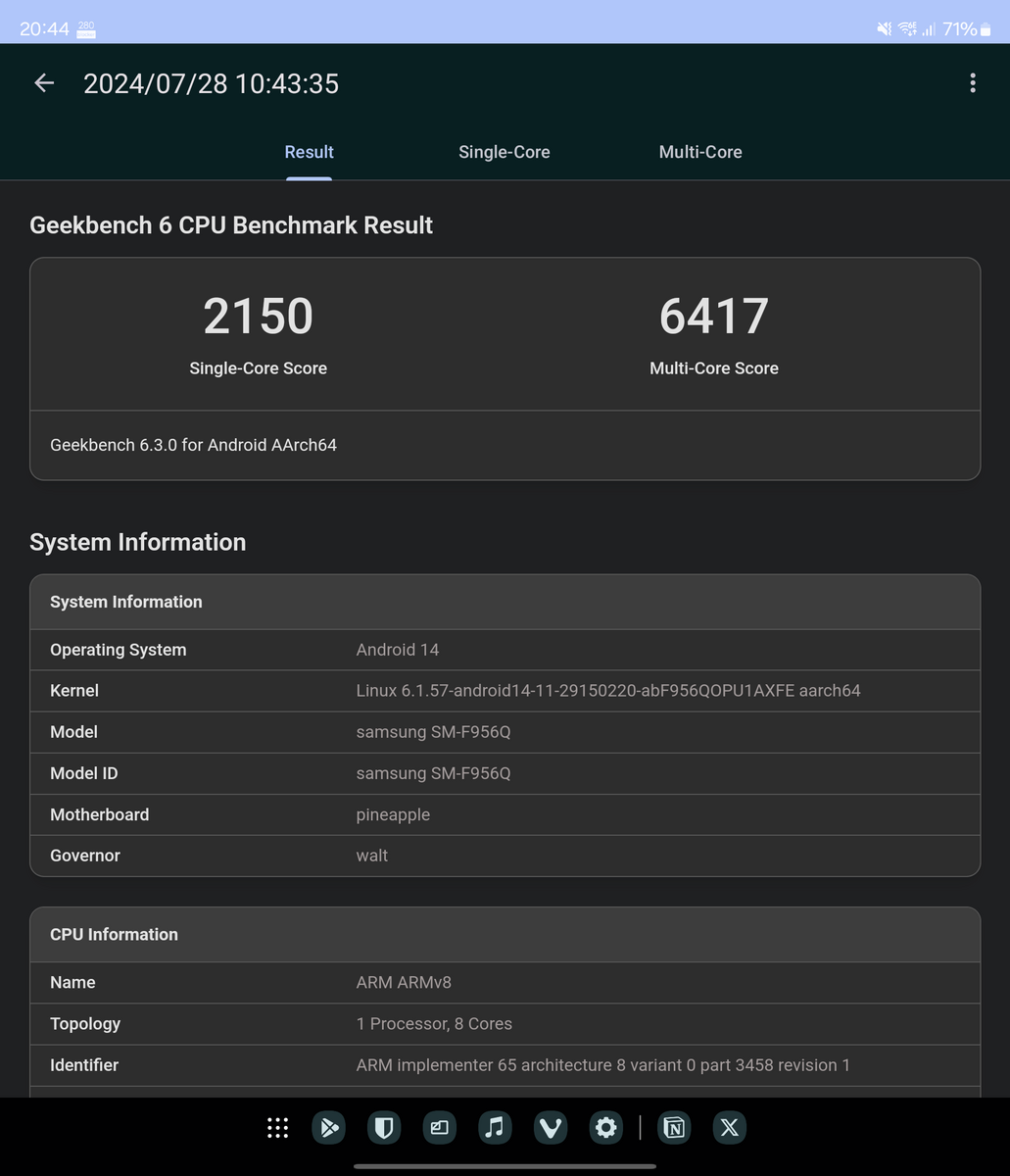The width and height of the screenshot is (1010, 1176).
Task: Tap the Geekbench 6 CPU Benchmark Result heading
Action: pyautogui.click(x=231, y=225)
